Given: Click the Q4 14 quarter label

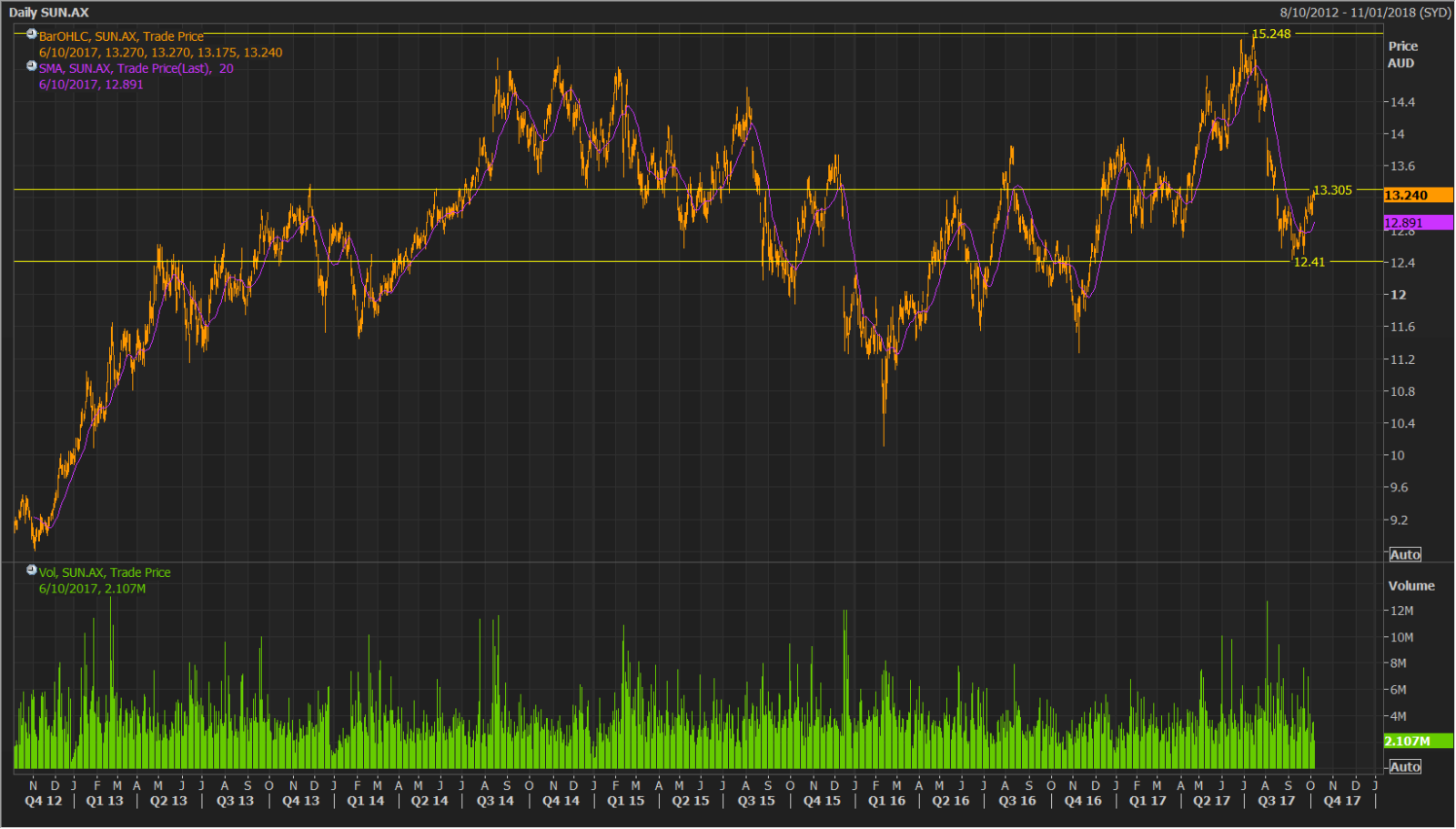Looking at the screenshot, I should (x=561, y=801).
